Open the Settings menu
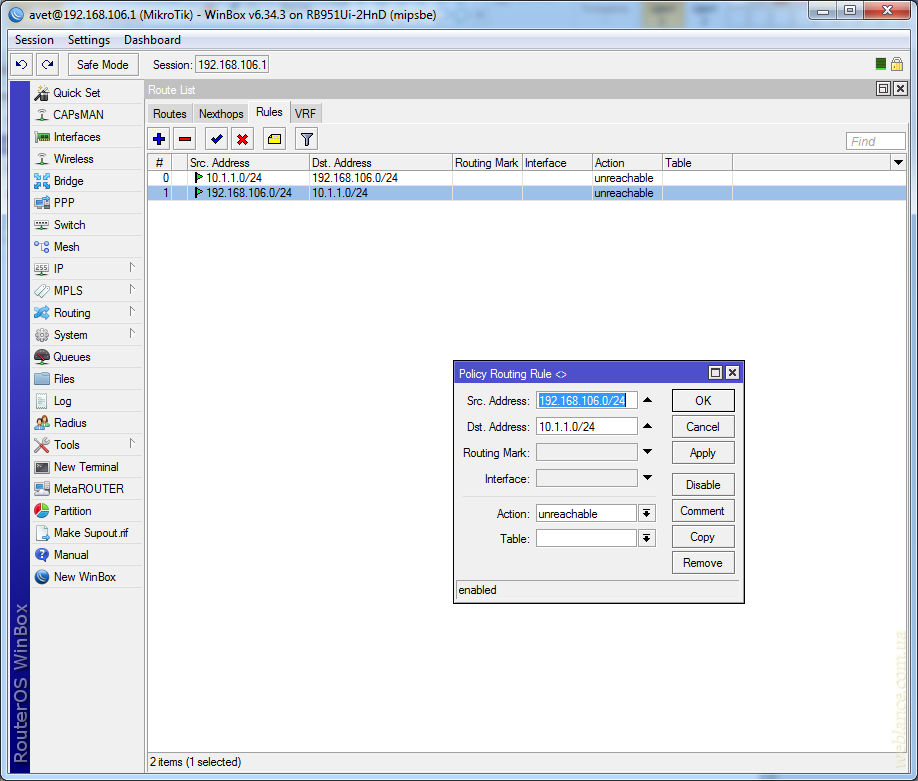This screenshot has height=781, width=918. click(x=89, y=40)
